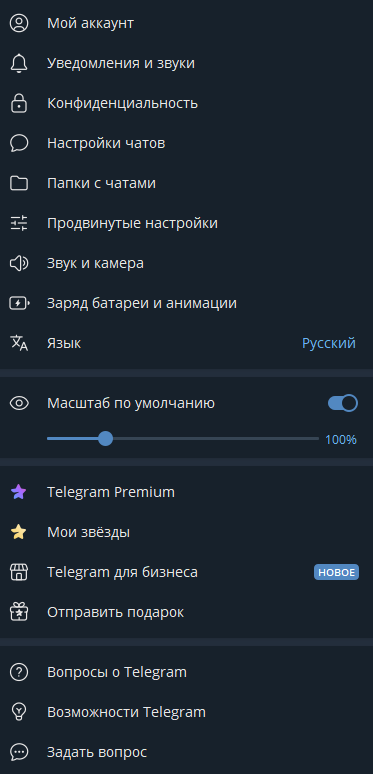Viewport: 373px width, 774px height.
Task: Open the folder icon for Папки с чатами
Action: tap(19, 183)
